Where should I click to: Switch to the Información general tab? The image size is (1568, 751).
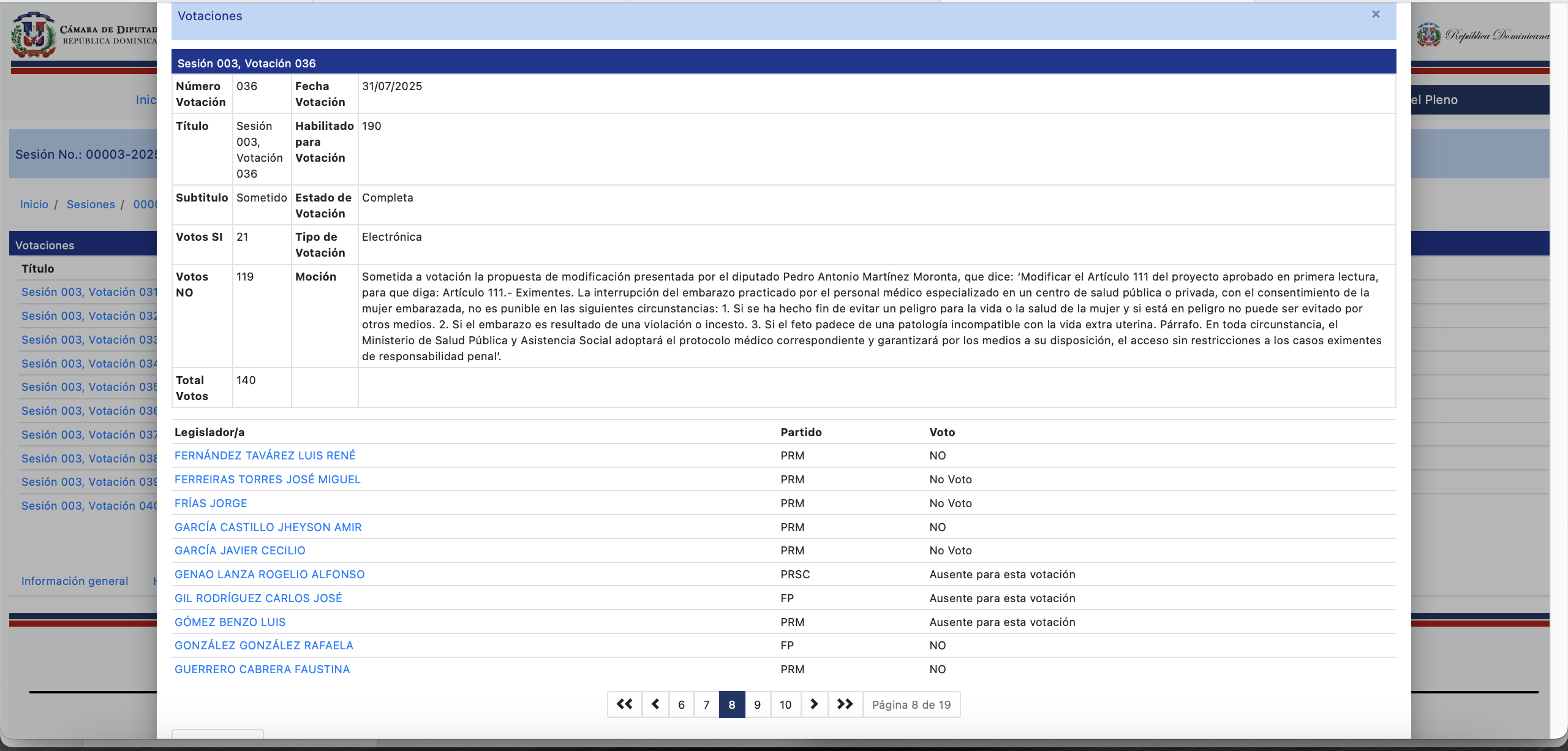75,581
